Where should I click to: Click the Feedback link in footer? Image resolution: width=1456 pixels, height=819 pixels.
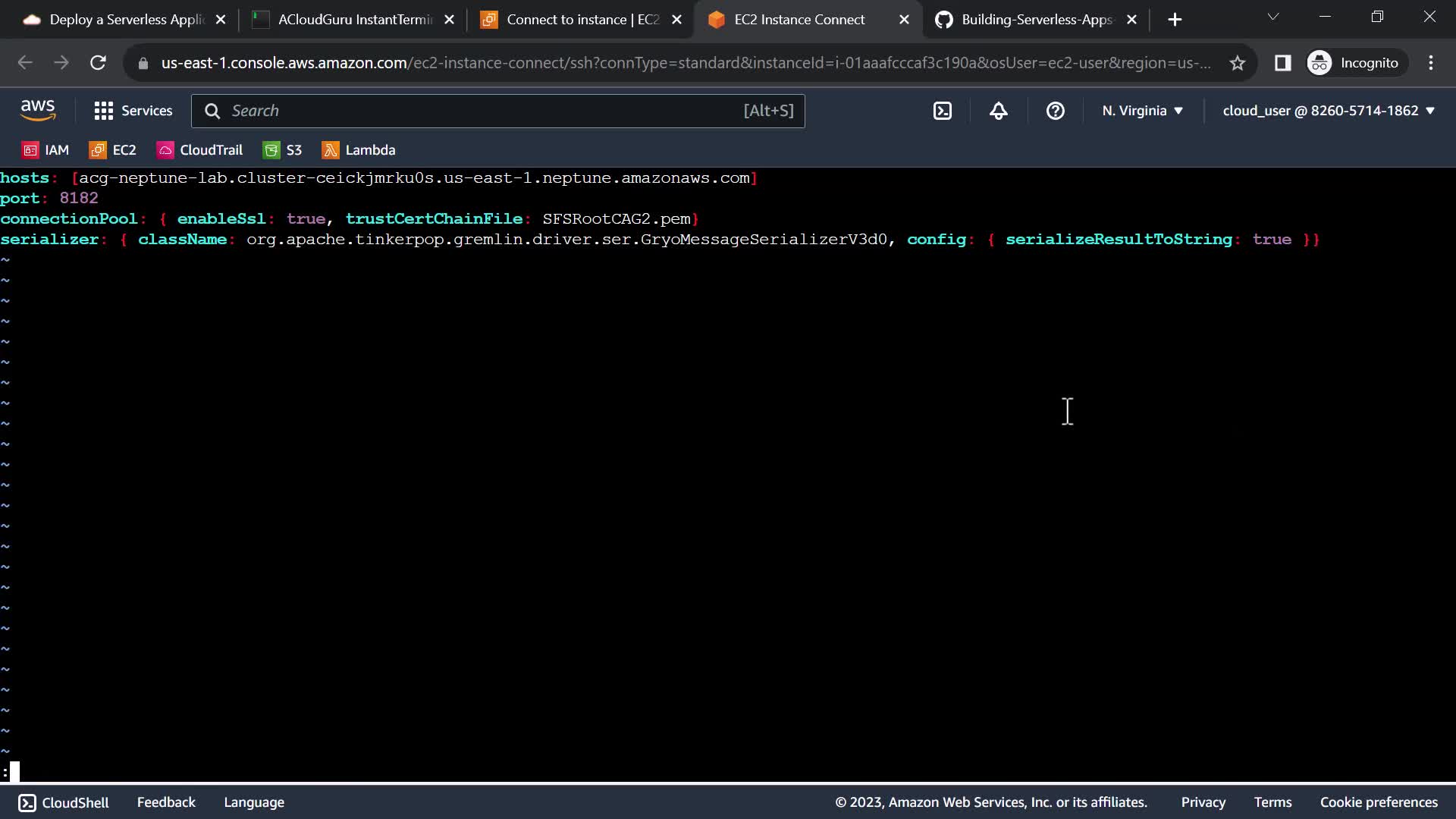tap(166, 802)
